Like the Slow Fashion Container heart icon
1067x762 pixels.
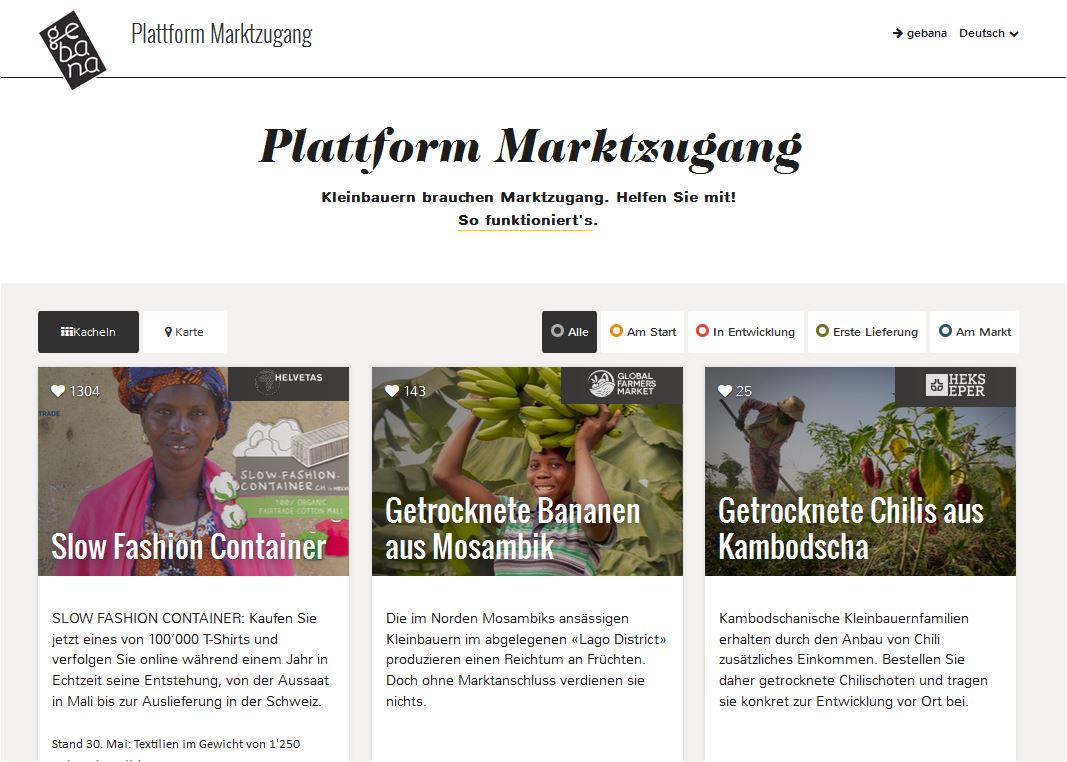[x=59, y=391]
